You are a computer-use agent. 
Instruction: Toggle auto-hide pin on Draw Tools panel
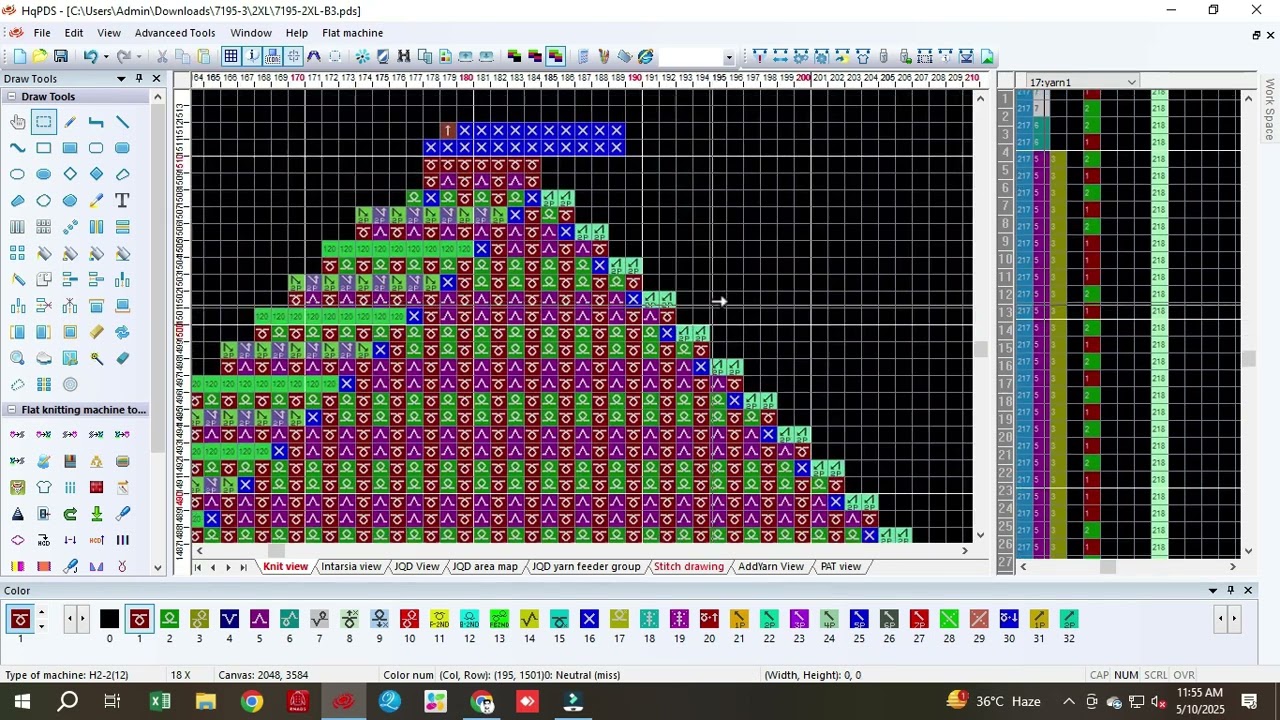(139, 78)
